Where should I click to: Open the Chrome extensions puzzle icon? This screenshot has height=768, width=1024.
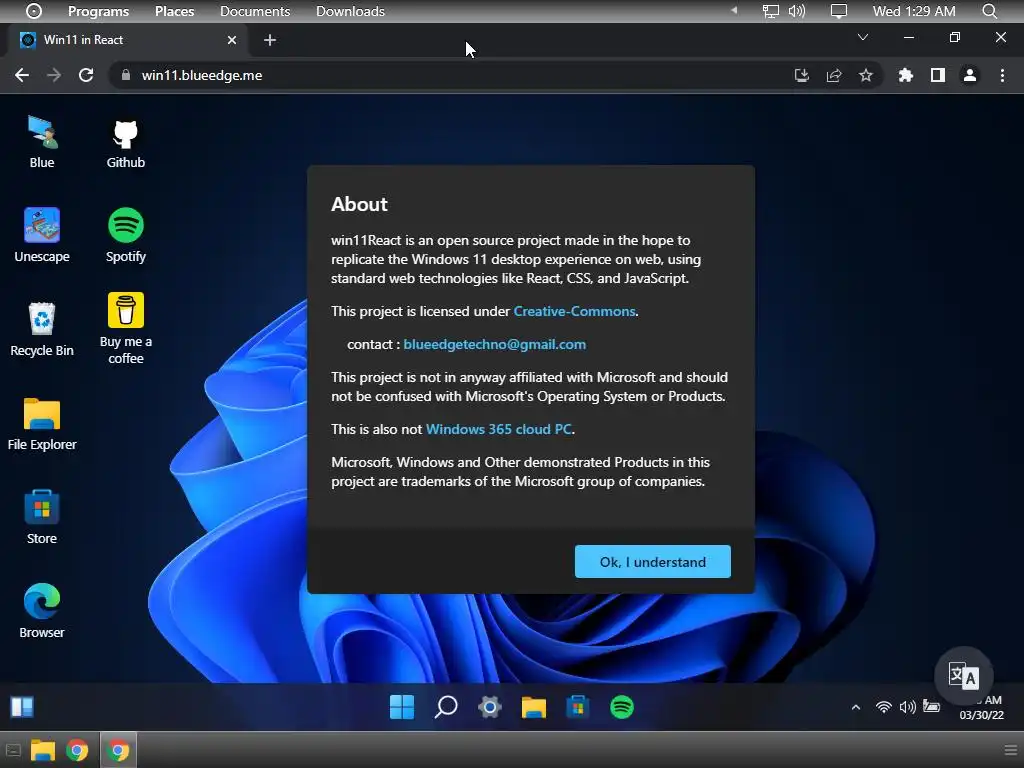[x=905, y=75]
